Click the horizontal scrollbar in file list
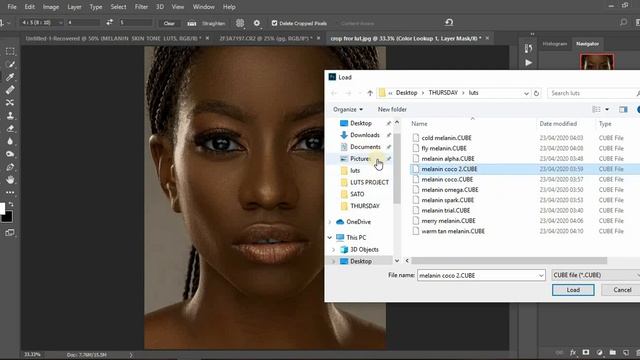Image resolution: width=640 pixels, height=360 pixels. [x=509, y=260]
